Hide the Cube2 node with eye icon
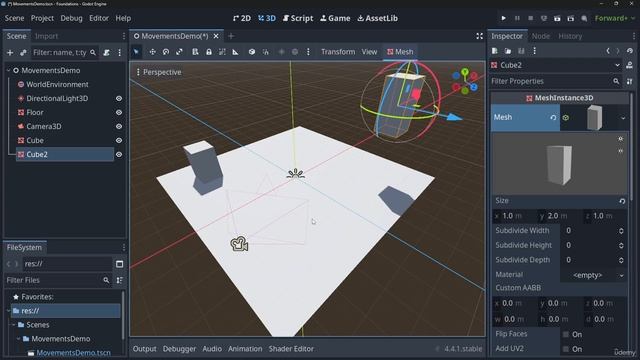The image size is (640, 360). tap(119, 155)
